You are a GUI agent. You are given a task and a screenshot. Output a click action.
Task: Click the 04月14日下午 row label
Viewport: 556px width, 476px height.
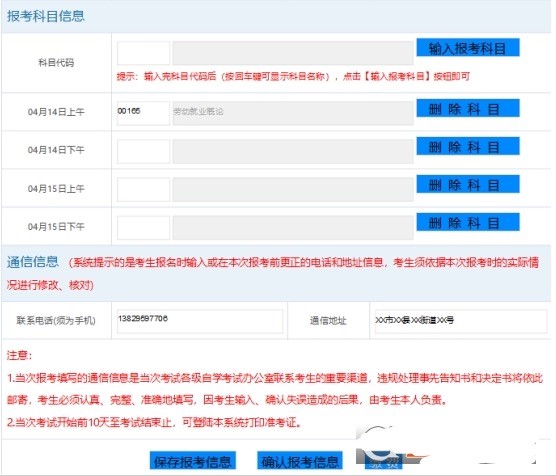[56, 150]
